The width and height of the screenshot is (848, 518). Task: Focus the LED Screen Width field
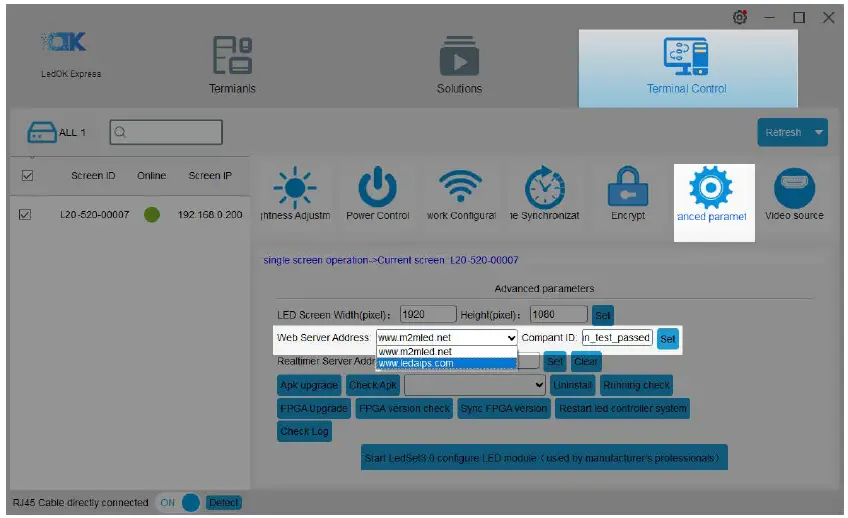[428, 314]
